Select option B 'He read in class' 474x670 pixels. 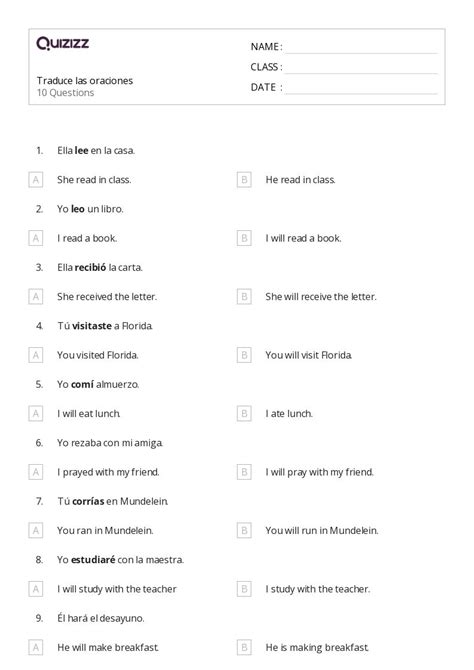coord(244,180)
